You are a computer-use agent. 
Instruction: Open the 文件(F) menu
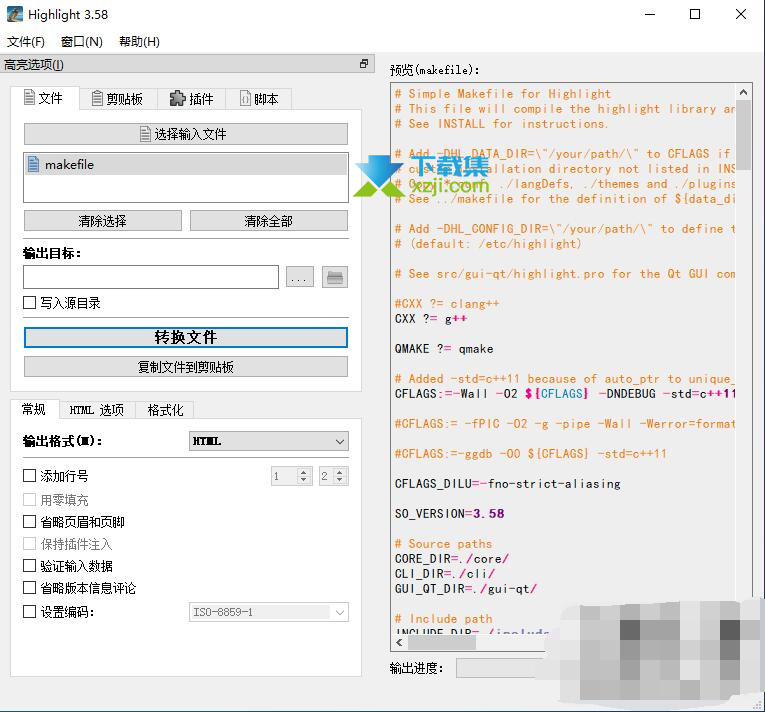tap(25, 41)
